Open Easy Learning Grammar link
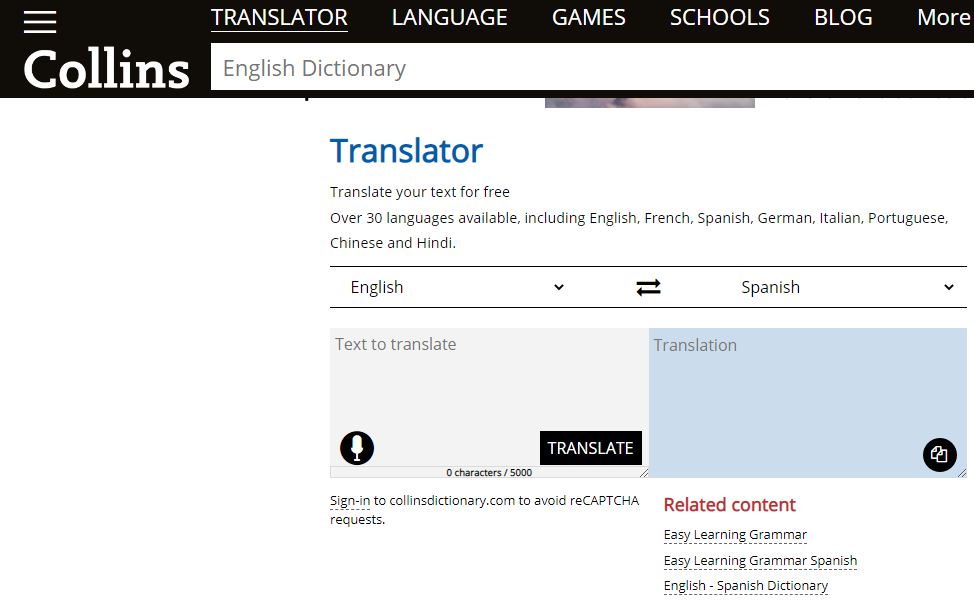Viewport: 974px width, 605px height. pos(735,535)
